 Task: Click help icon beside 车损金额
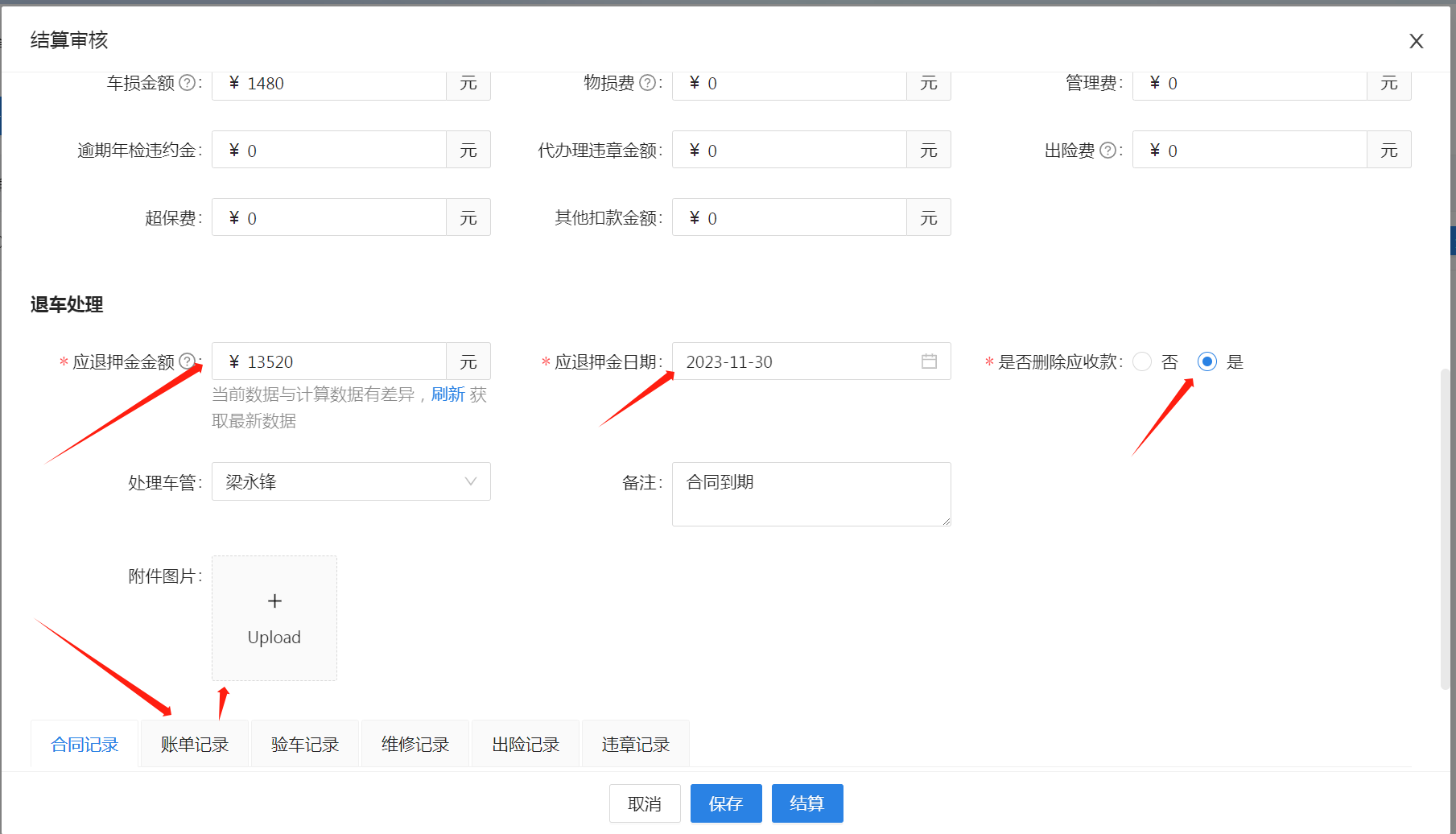pyautogui.click(x=187, y=83)
